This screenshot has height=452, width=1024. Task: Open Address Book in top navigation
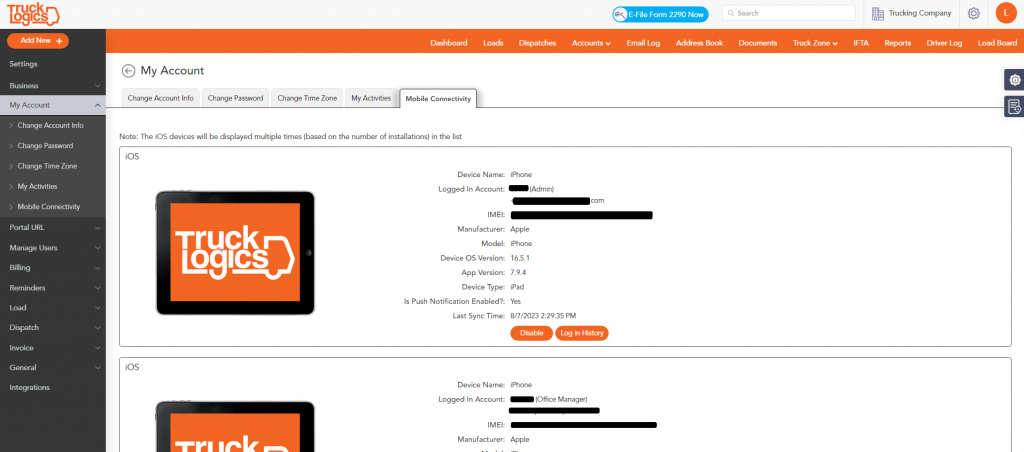(x=699, y=43)
